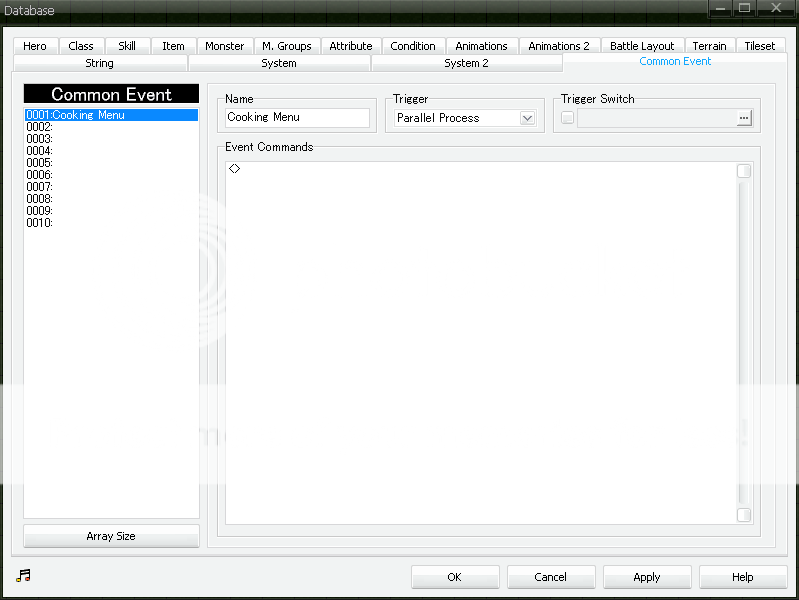Switch to the Animations 2 tab
Image resolution: width=799 pixels, height=600 pixels.
559,46
